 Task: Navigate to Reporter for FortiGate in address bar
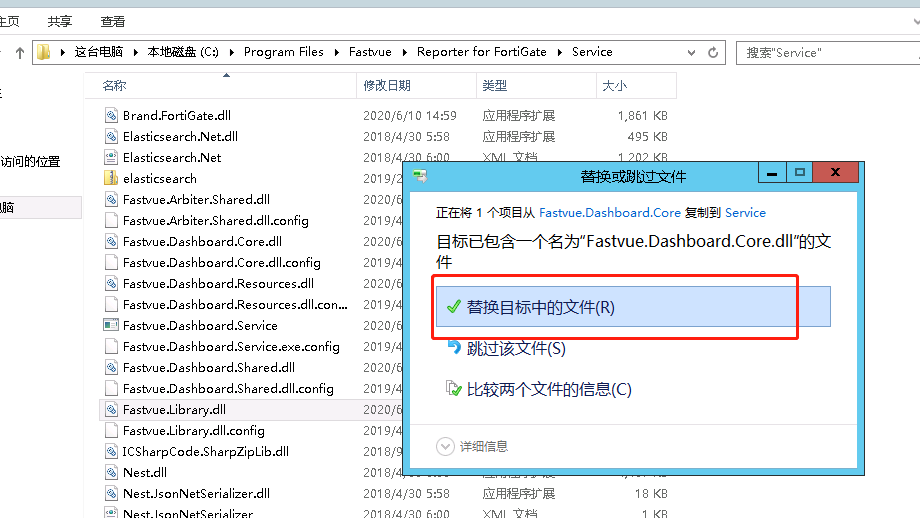481,52
